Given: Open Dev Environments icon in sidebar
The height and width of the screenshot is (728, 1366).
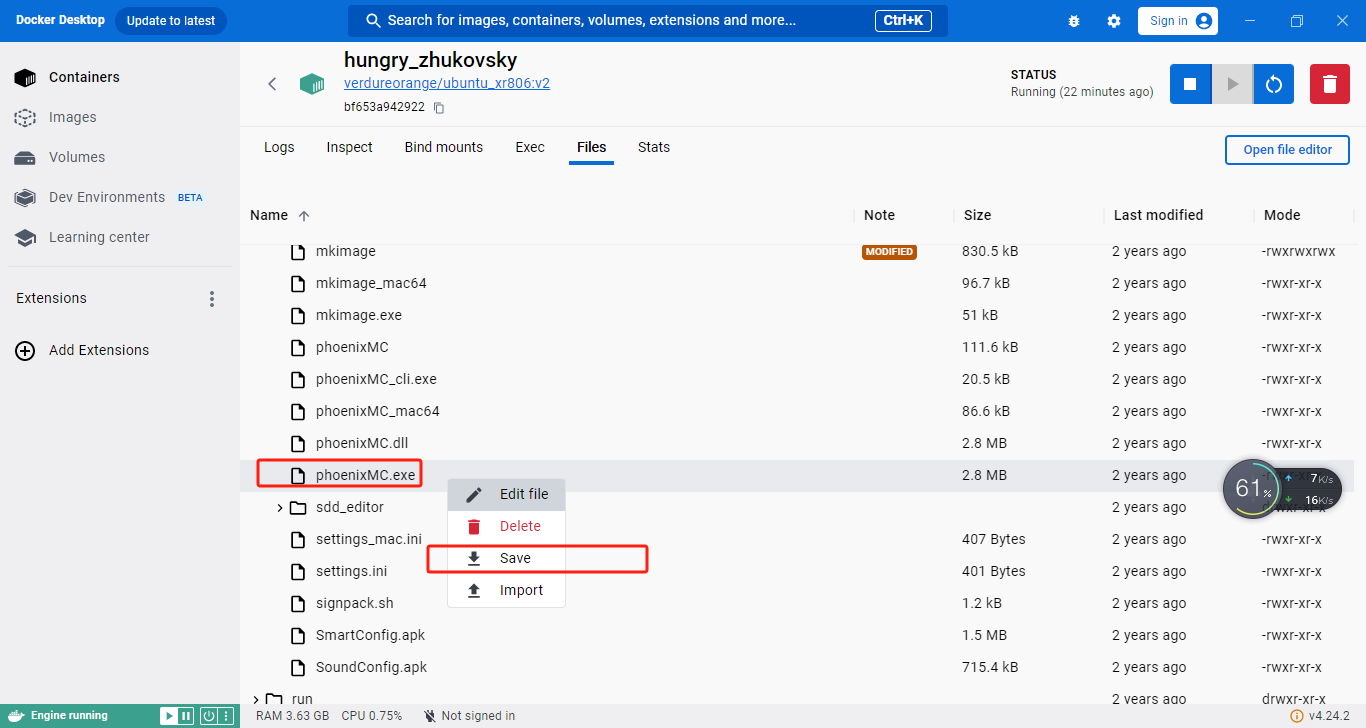Looking at the screenshot, I should 25,197.
